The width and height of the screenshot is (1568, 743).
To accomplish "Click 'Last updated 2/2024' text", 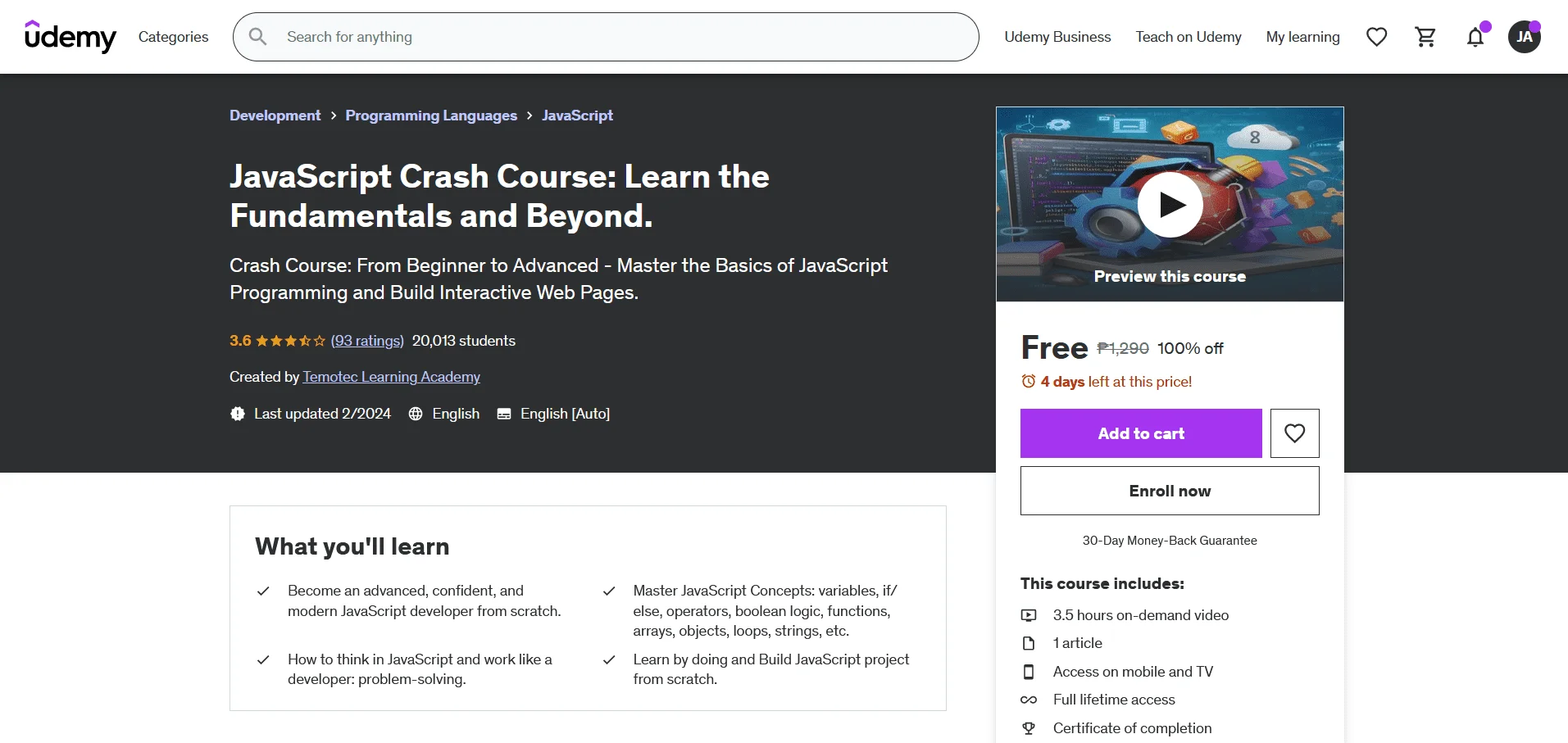I will (322, 414).
